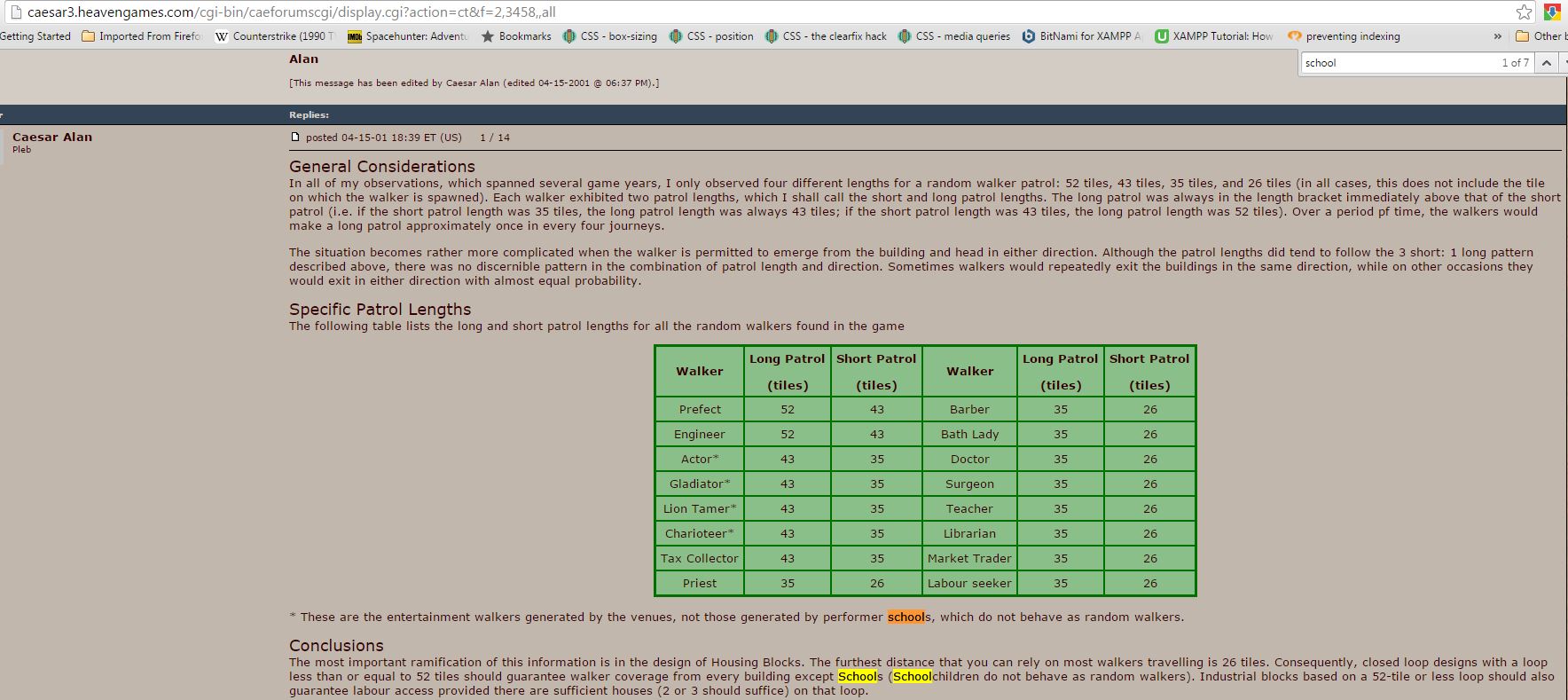Click the Priest table cell

(x=700, y=583)
